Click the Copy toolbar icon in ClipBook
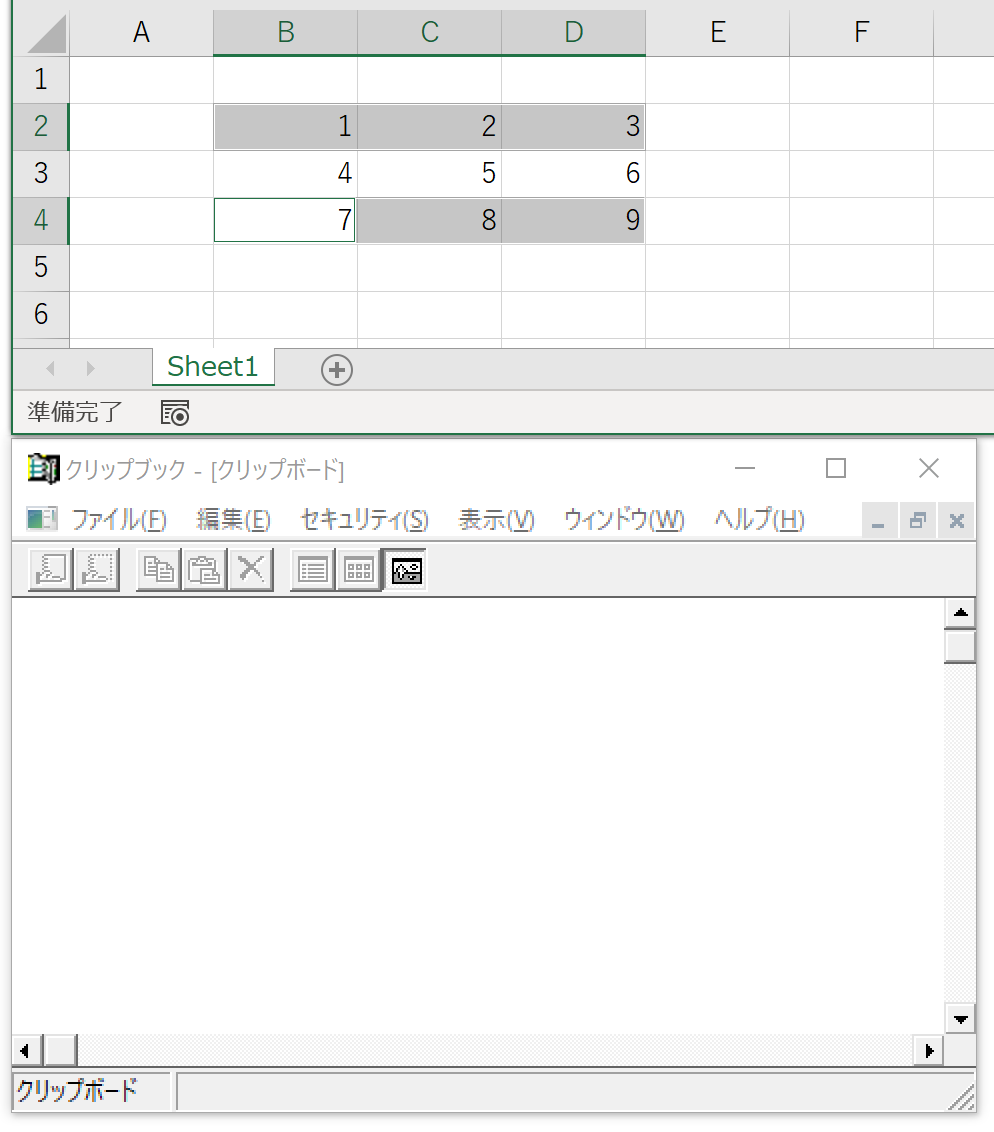Image resolution: width=994 pixels, height=1132 pixels. point(159,570)
